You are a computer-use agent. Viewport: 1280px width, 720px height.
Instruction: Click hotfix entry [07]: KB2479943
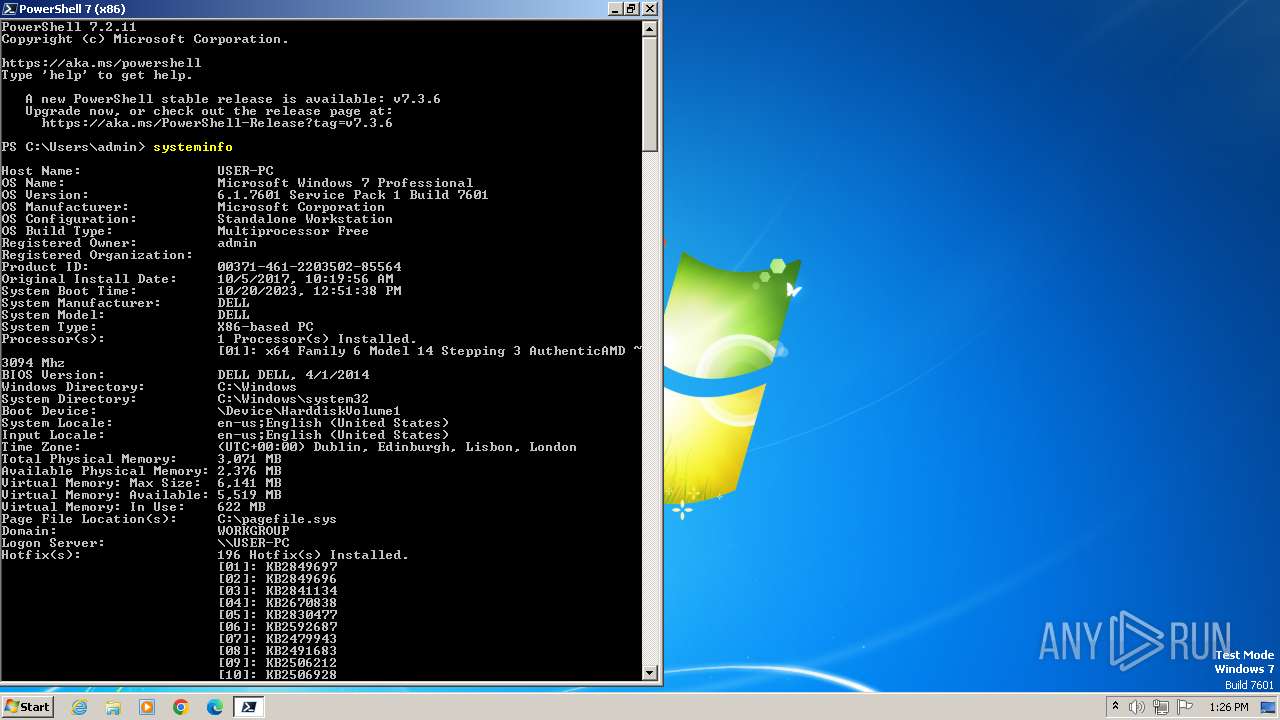click(277, 639)
